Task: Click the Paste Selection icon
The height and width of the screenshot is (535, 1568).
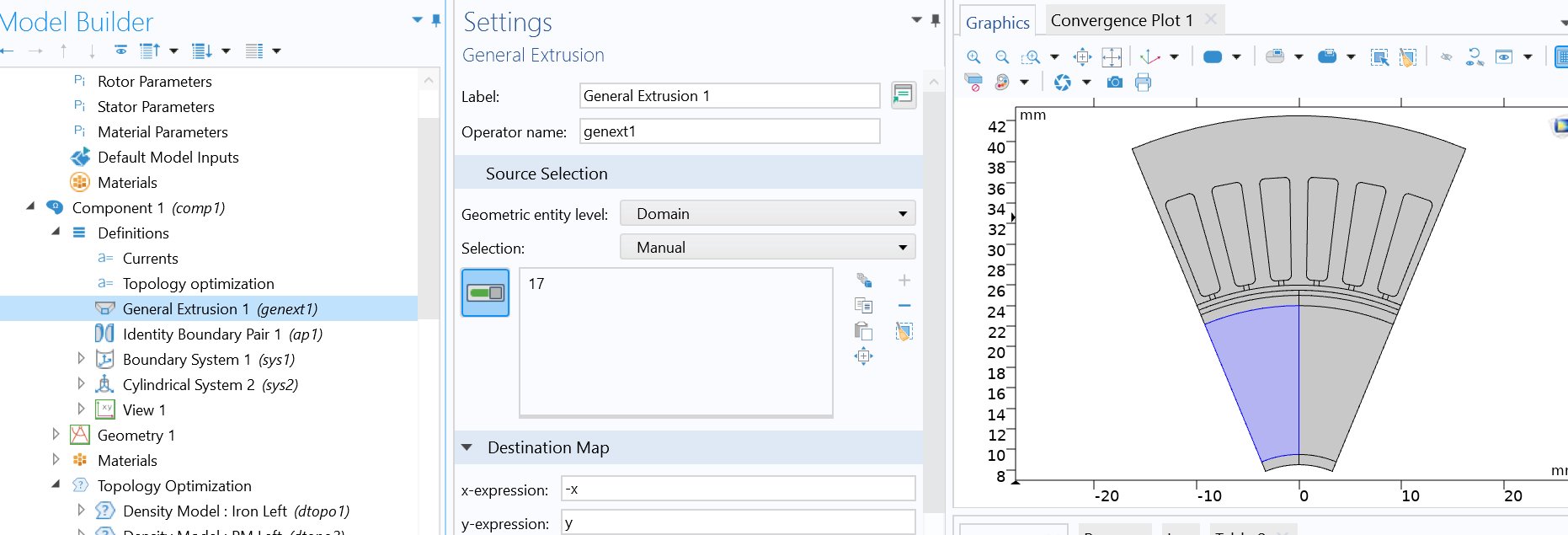Action: pos(863,331)
